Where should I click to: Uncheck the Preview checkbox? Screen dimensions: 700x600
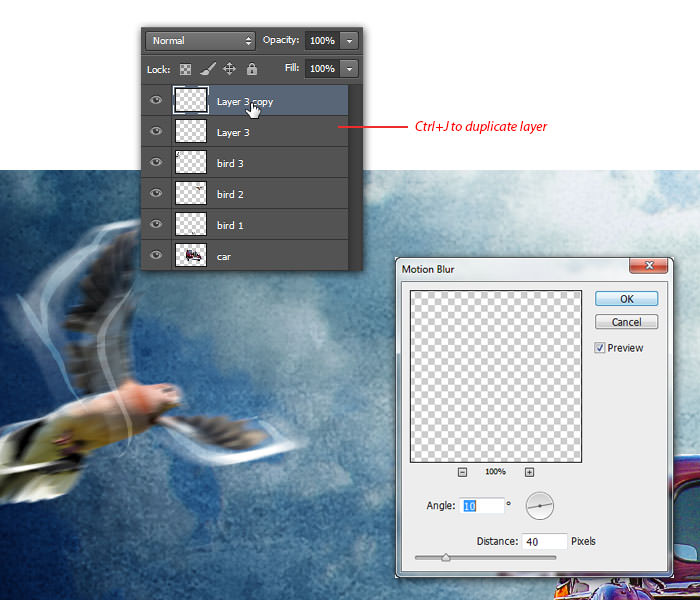[x=600, y=348]
